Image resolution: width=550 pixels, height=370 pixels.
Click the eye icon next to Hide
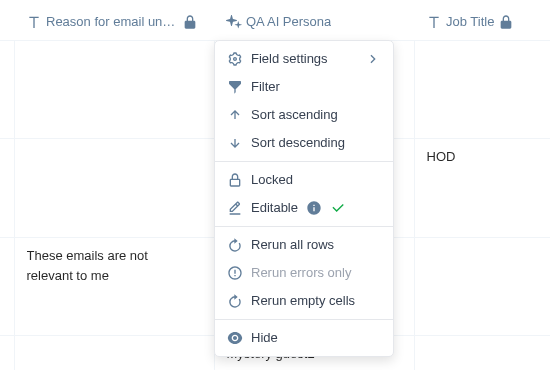[235, 338]
